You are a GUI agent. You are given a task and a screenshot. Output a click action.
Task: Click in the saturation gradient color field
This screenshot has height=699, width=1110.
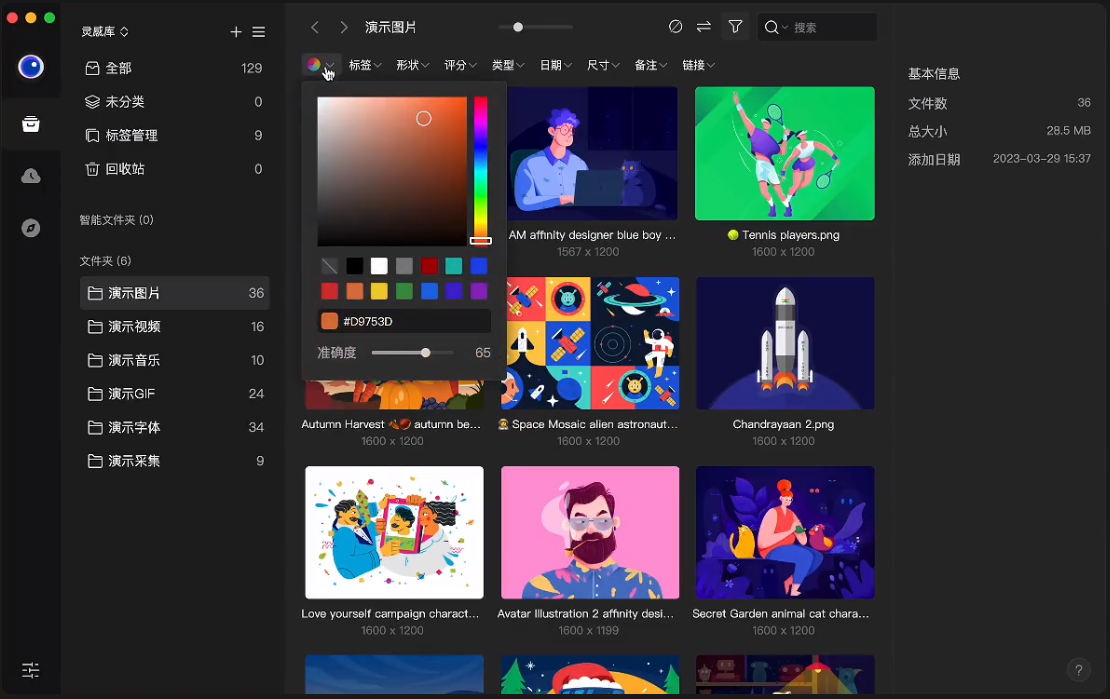tap(391, 171)
